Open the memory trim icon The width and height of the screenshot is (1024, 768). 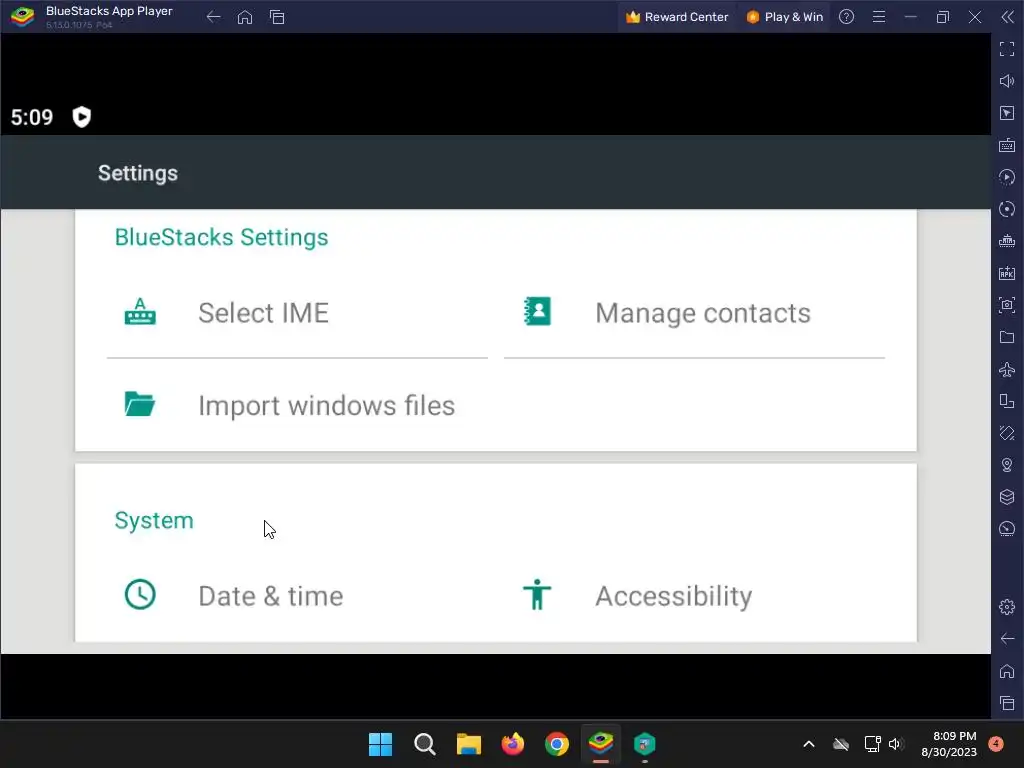pyautogui.click(x=1006, y=241)
